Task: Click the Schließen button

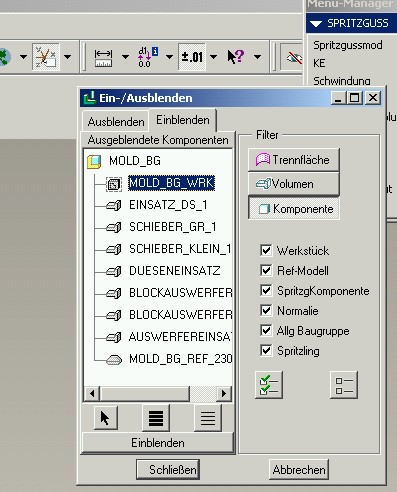Action: pos(168,469)
